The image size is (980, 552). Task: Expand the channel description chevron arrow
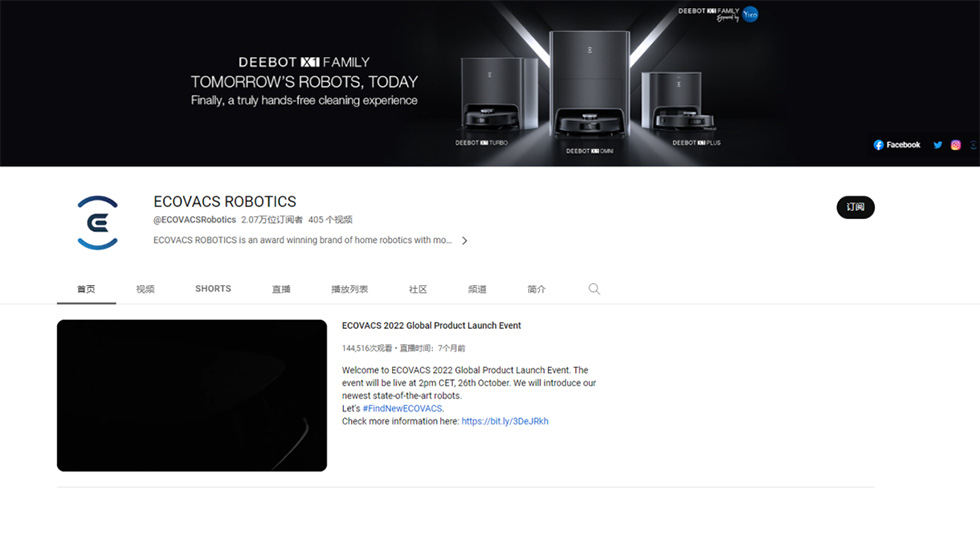[464, 241]
